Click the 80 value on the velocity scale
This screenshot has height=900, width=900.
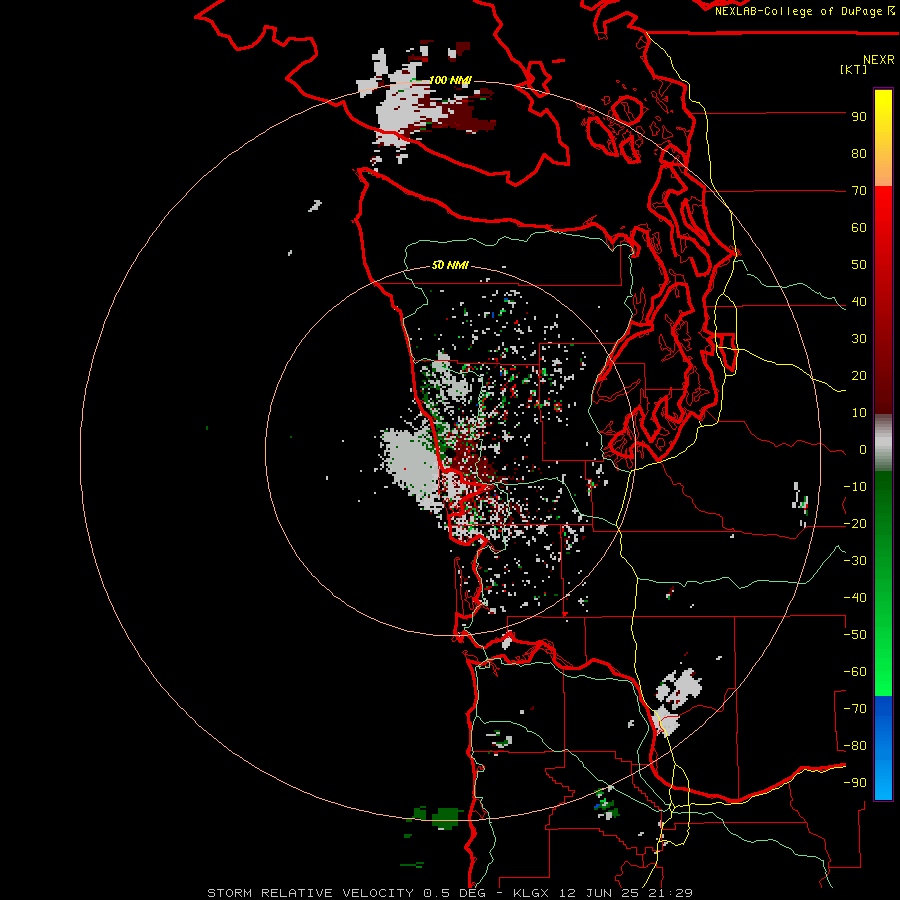pyautogui.click(x=859, y=153)
